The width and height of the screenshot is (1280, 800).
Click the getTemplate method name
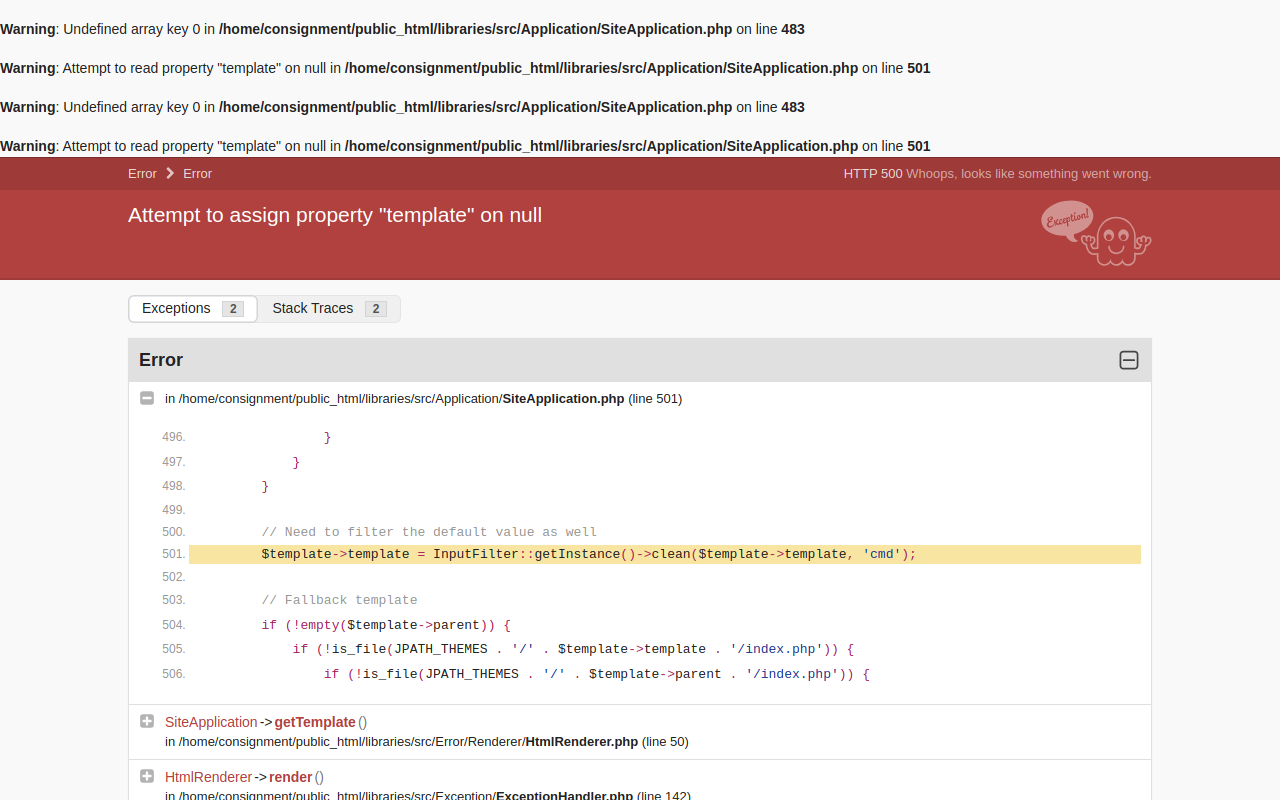click(x=315, y=722)
